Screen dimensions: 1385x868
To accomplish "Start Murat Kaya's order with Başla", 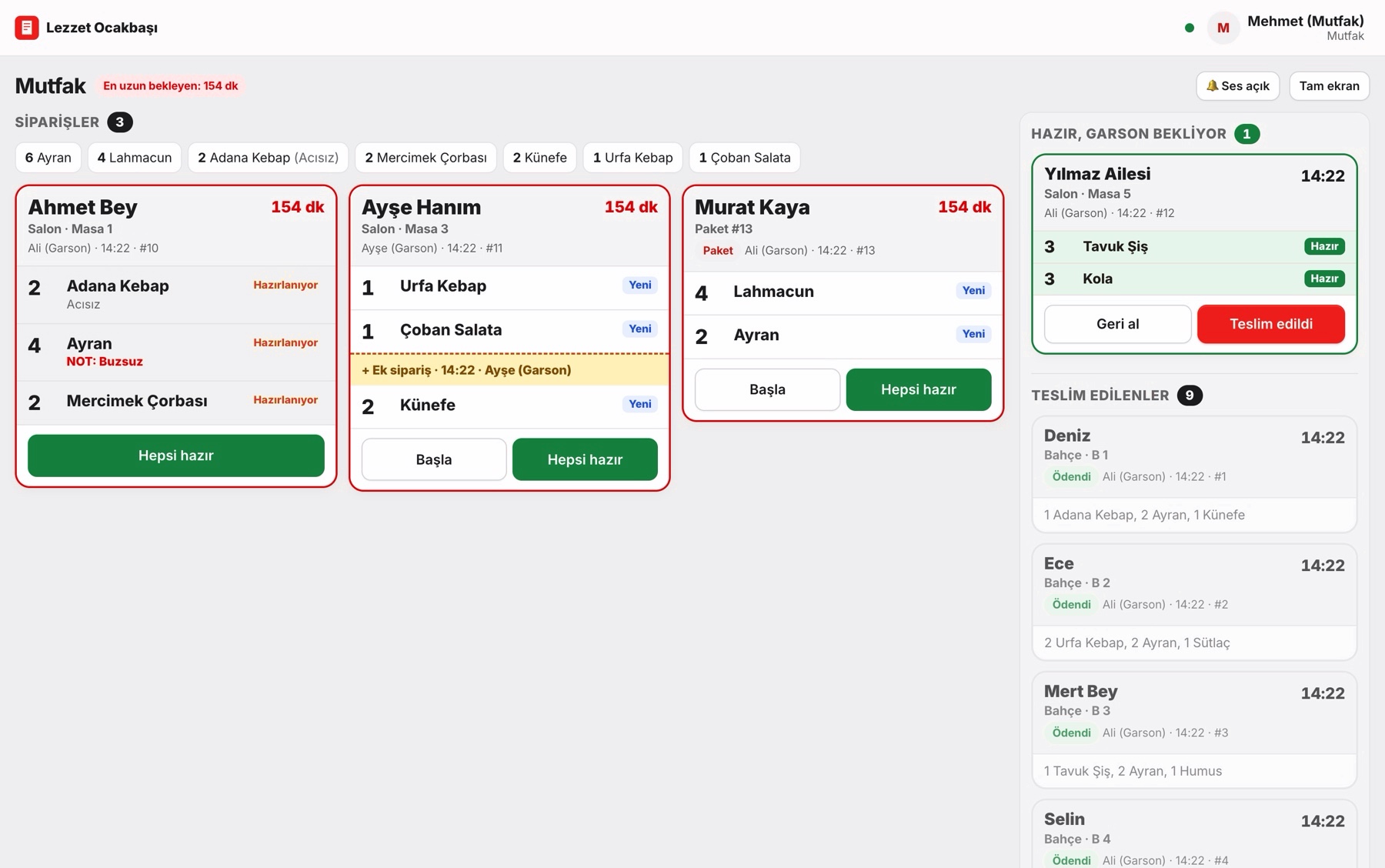I will coord(767,389).
